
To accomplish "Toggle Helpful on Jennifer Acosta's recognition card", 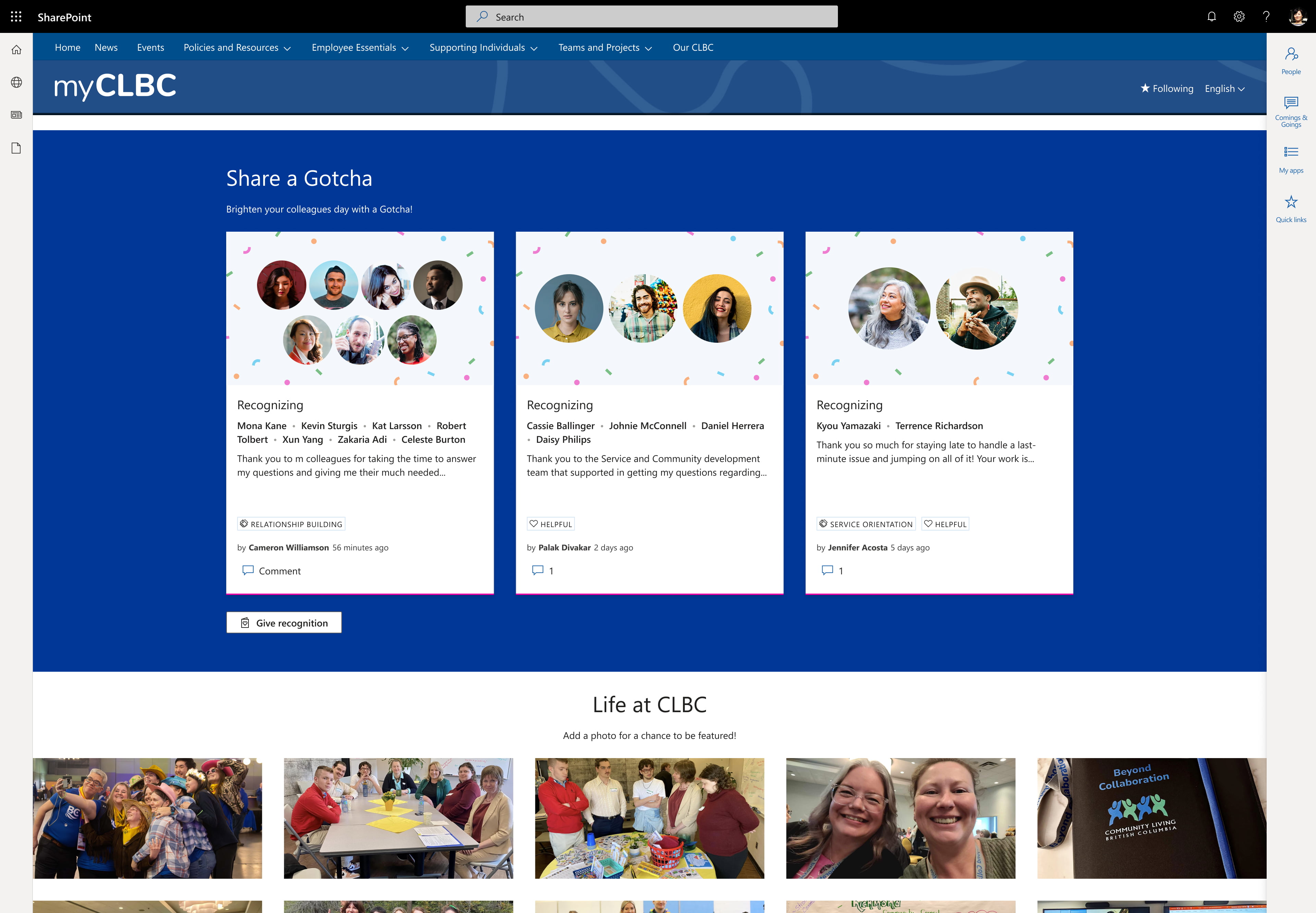I will (x=945, y=523).
